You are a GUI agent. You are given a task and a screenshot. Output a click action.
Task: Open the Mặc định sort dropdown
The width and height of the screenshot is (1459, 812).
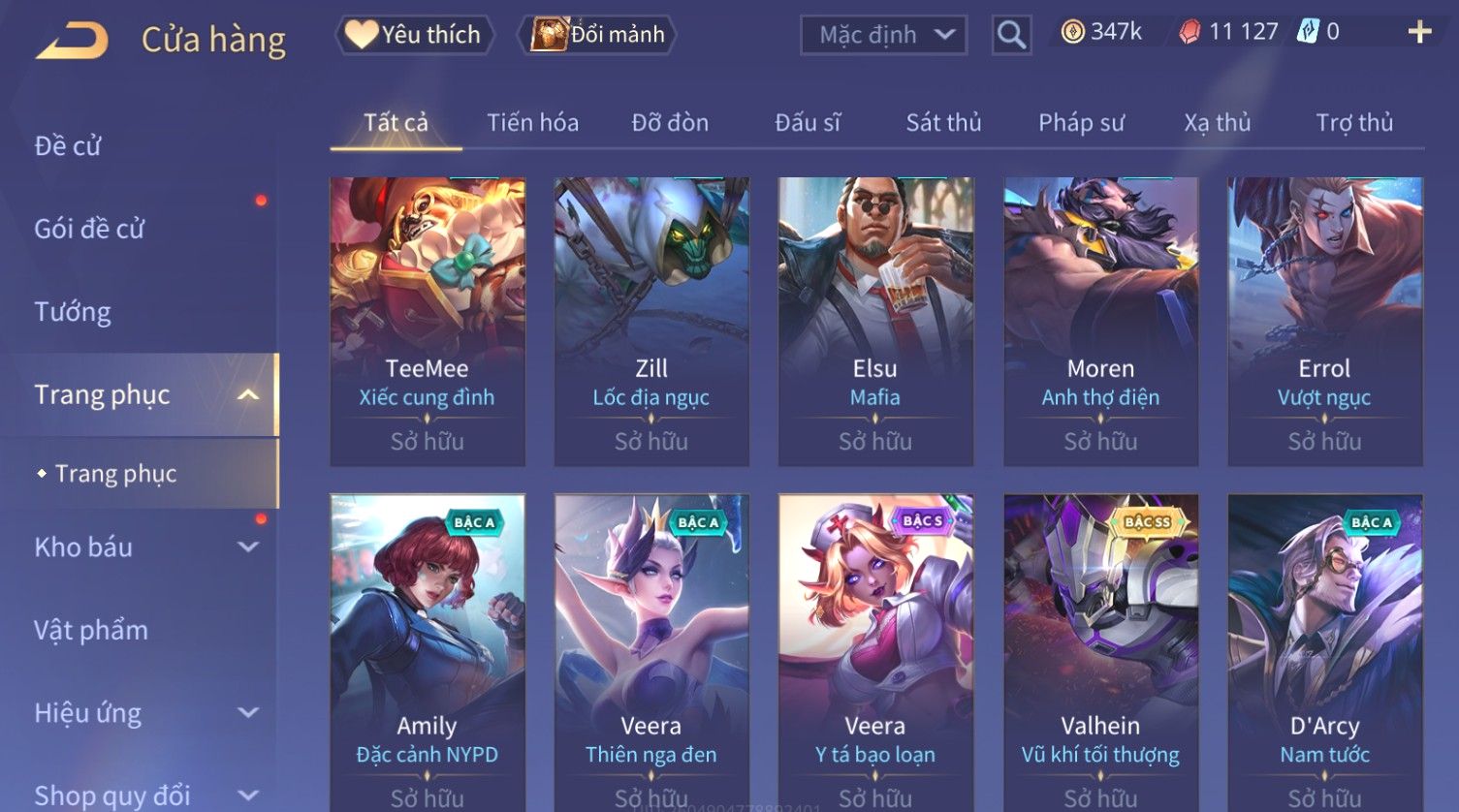coord(883,35)
